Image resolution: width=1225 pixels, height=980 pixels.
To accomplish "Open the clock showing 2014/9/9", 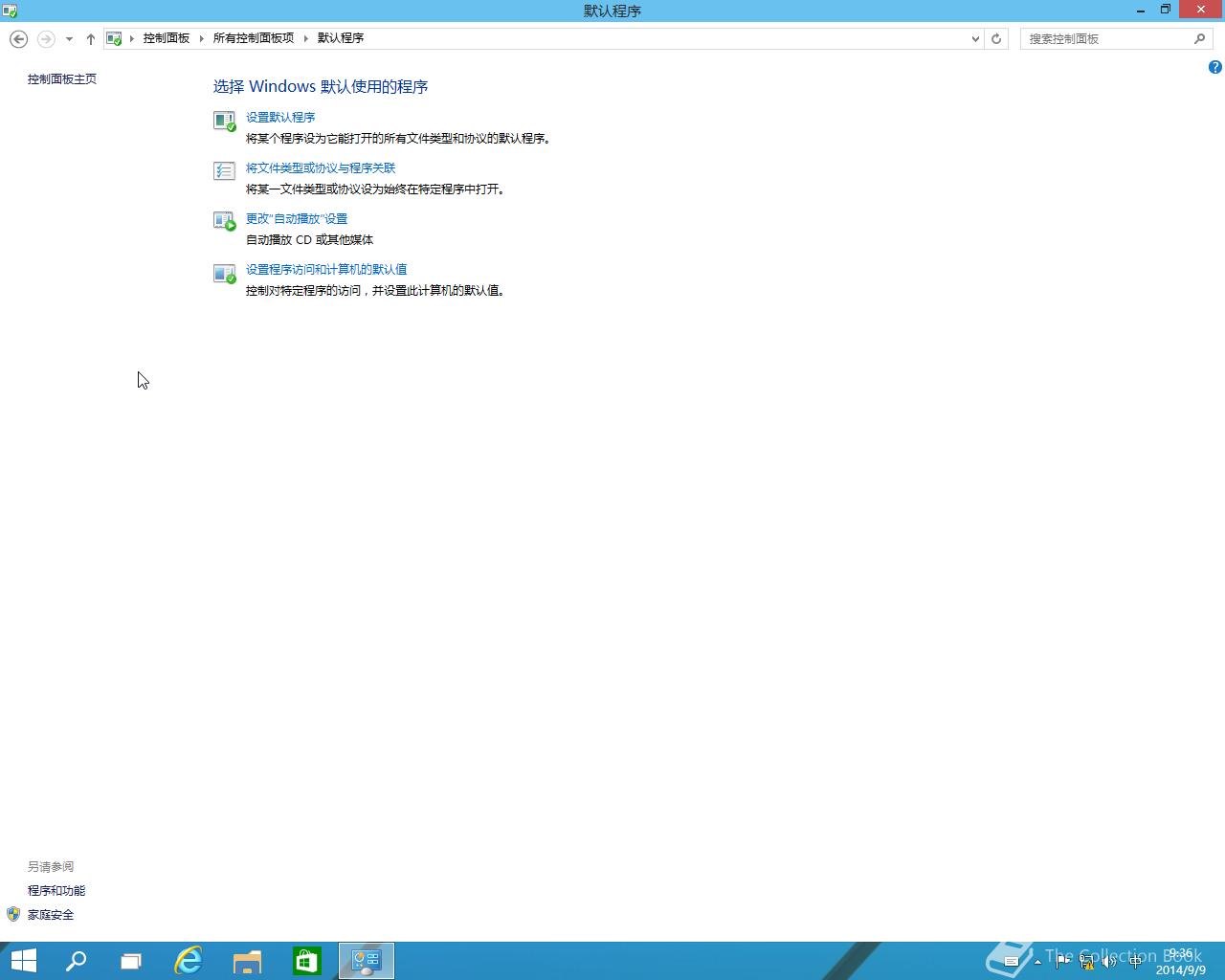I will pos(1181,962).
